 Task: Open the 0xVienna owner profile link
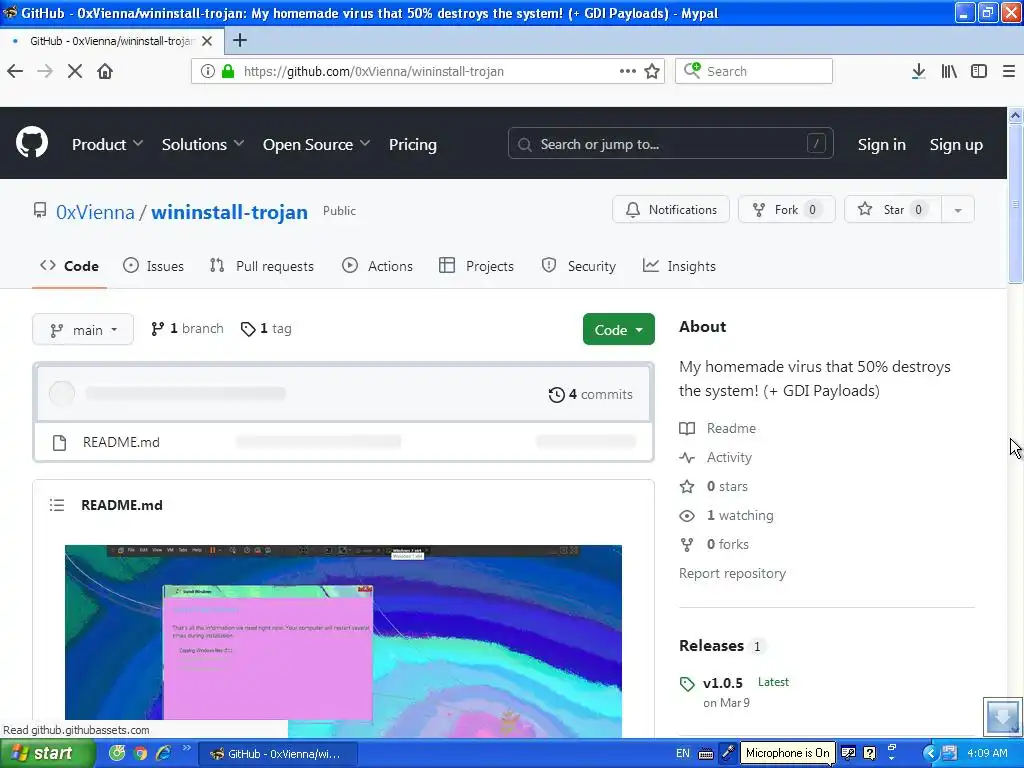[95, 212]
